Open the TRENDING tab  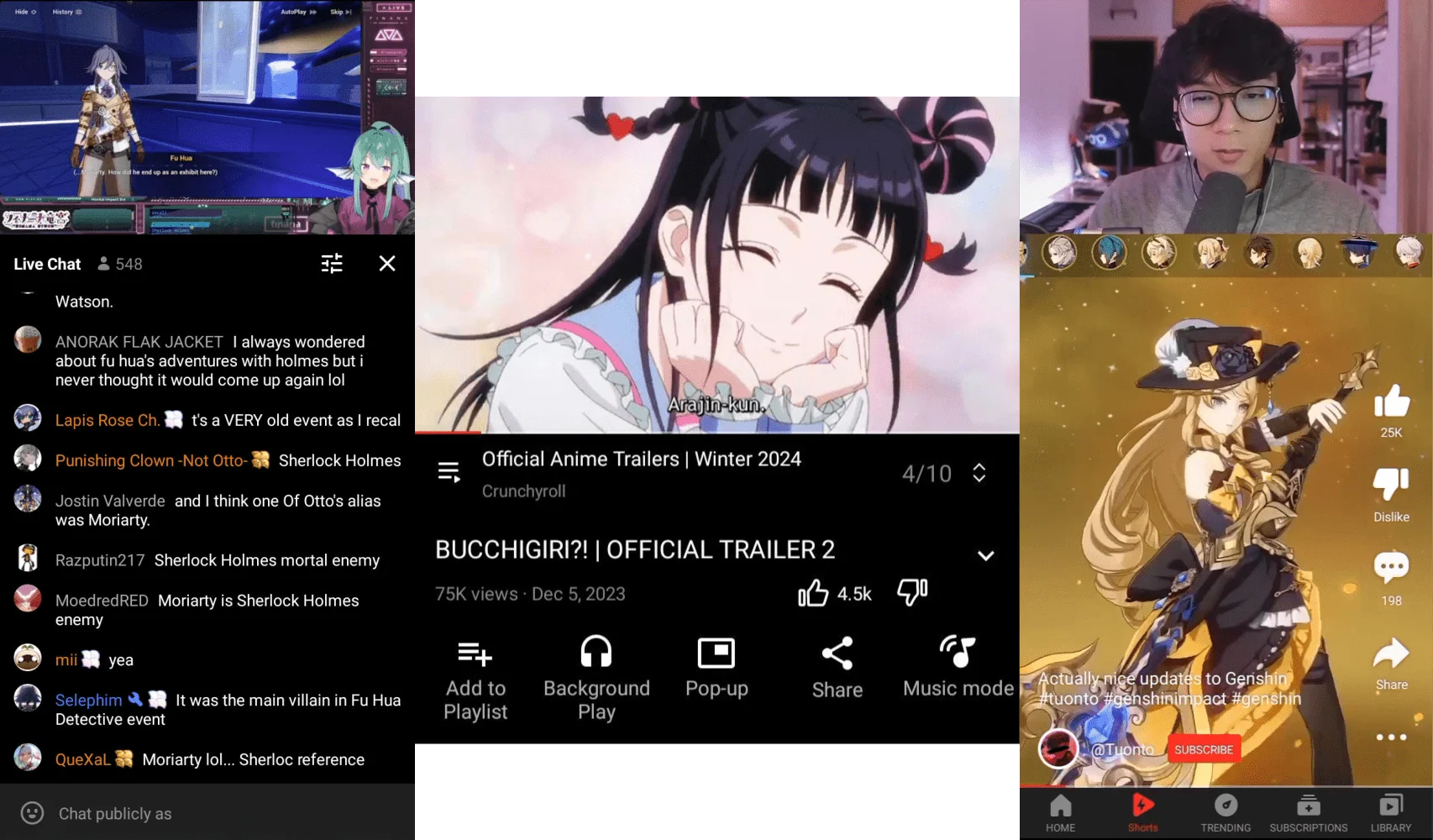click(x=1226, y=812)
